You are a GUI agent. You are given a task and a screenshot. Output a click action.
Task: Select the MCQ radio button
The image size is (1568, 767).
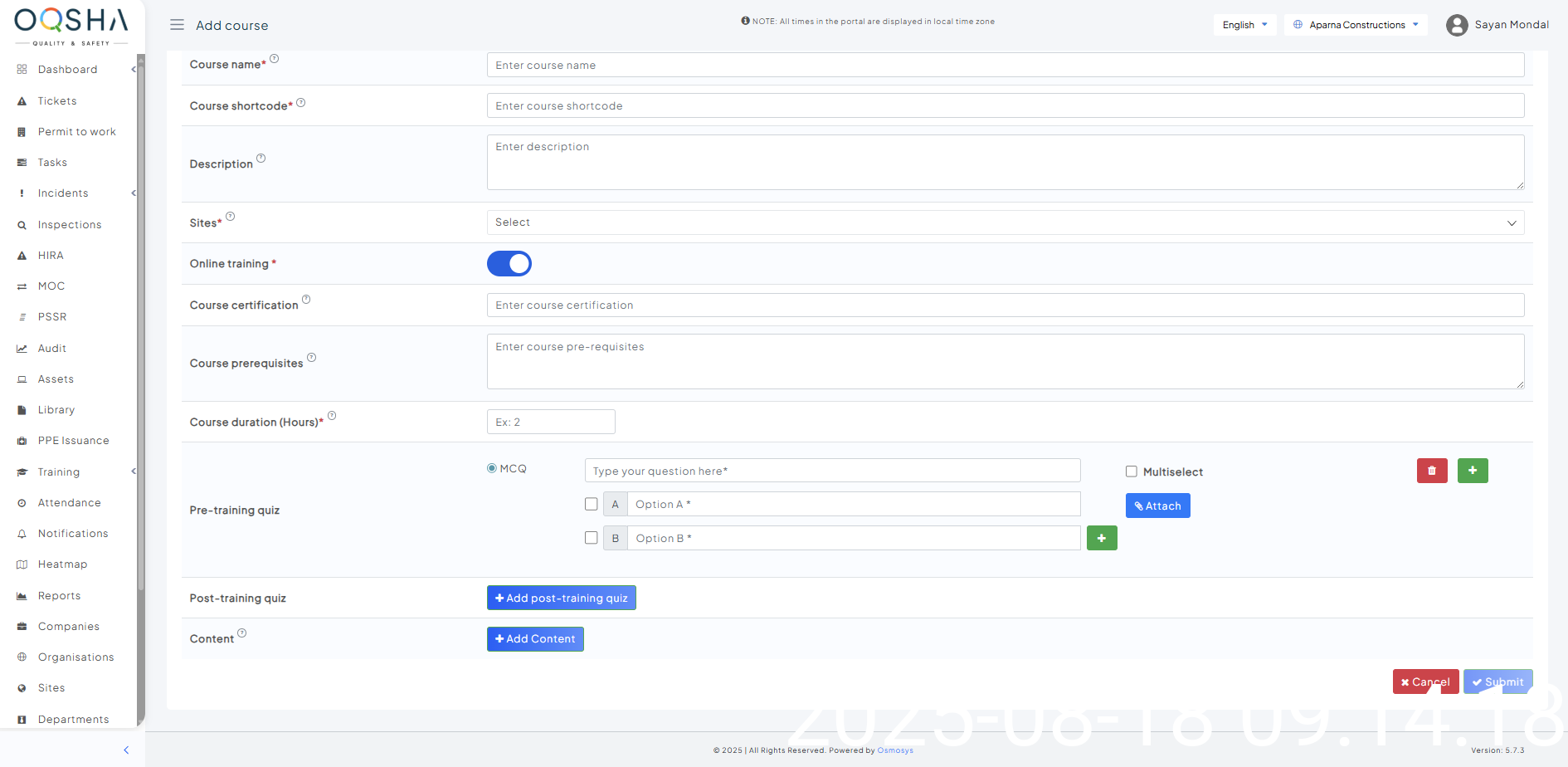pyautogui.click(x=492, y=468)
